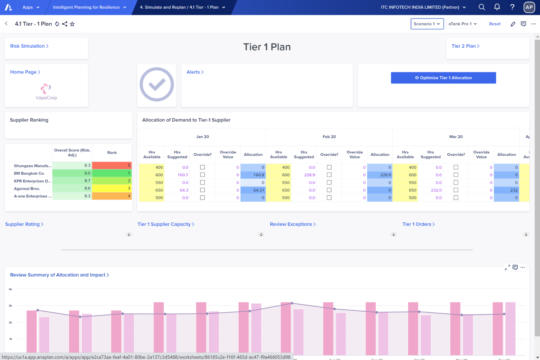
Task: Open the Simulate and Replan page menu
Action: (x=183, y=7)
